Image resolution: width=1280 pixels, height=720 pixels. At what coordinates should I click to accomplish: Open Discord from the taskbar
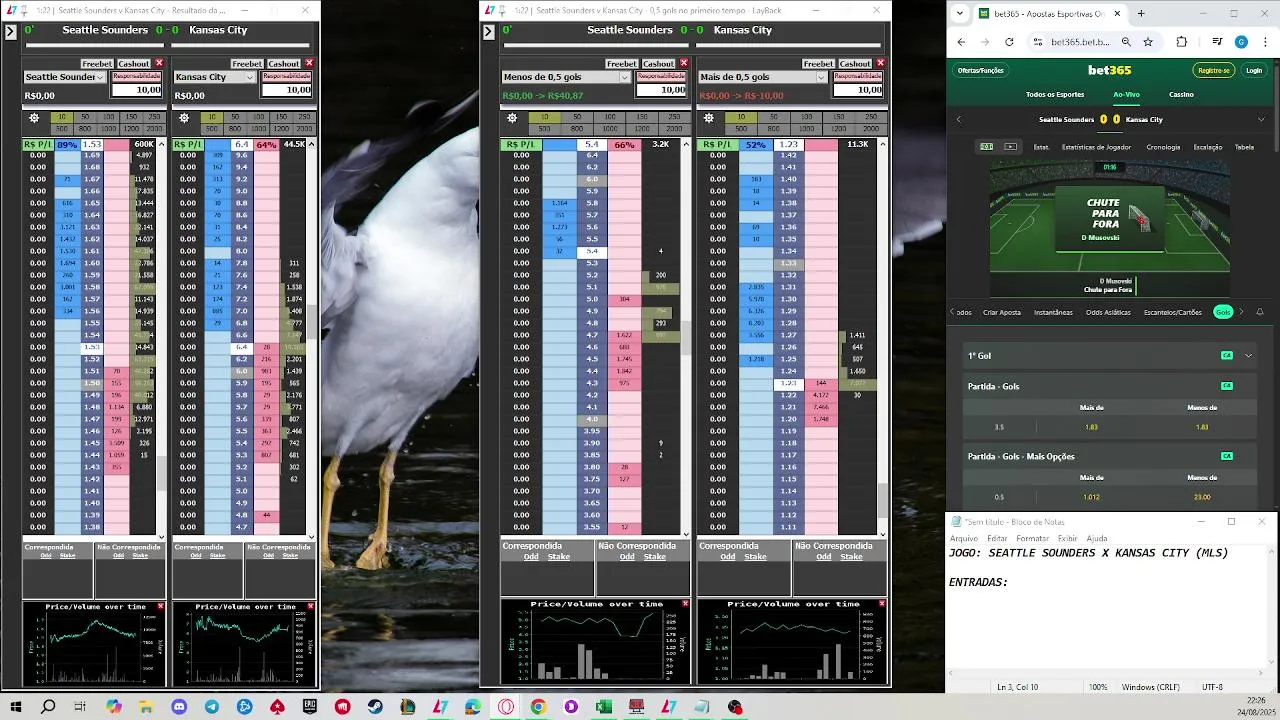click(179, 707)
